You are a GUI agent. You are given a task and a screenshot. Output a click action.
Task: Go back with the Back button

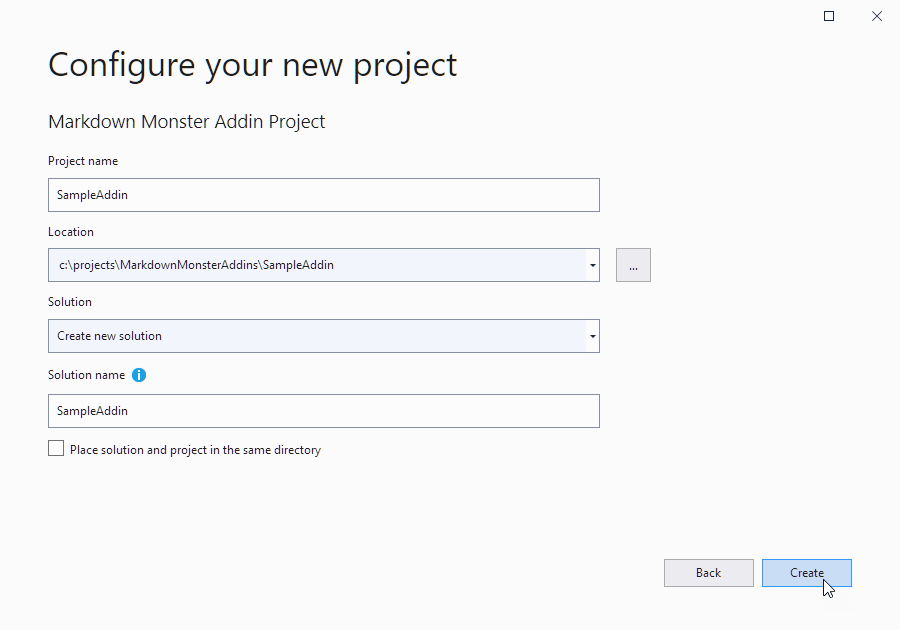708,573
